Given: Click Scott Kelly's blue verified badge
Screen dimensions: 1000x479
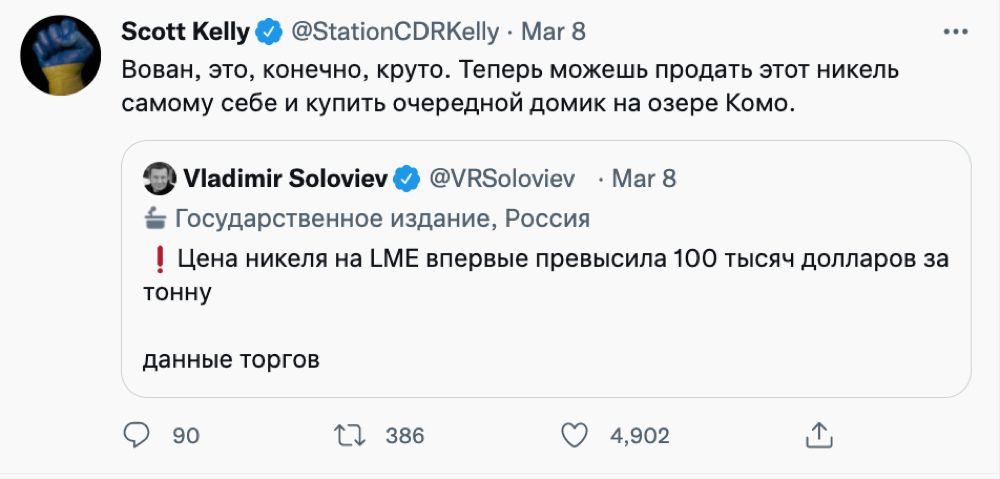Looking at the screenshot, I should point(268,32).
